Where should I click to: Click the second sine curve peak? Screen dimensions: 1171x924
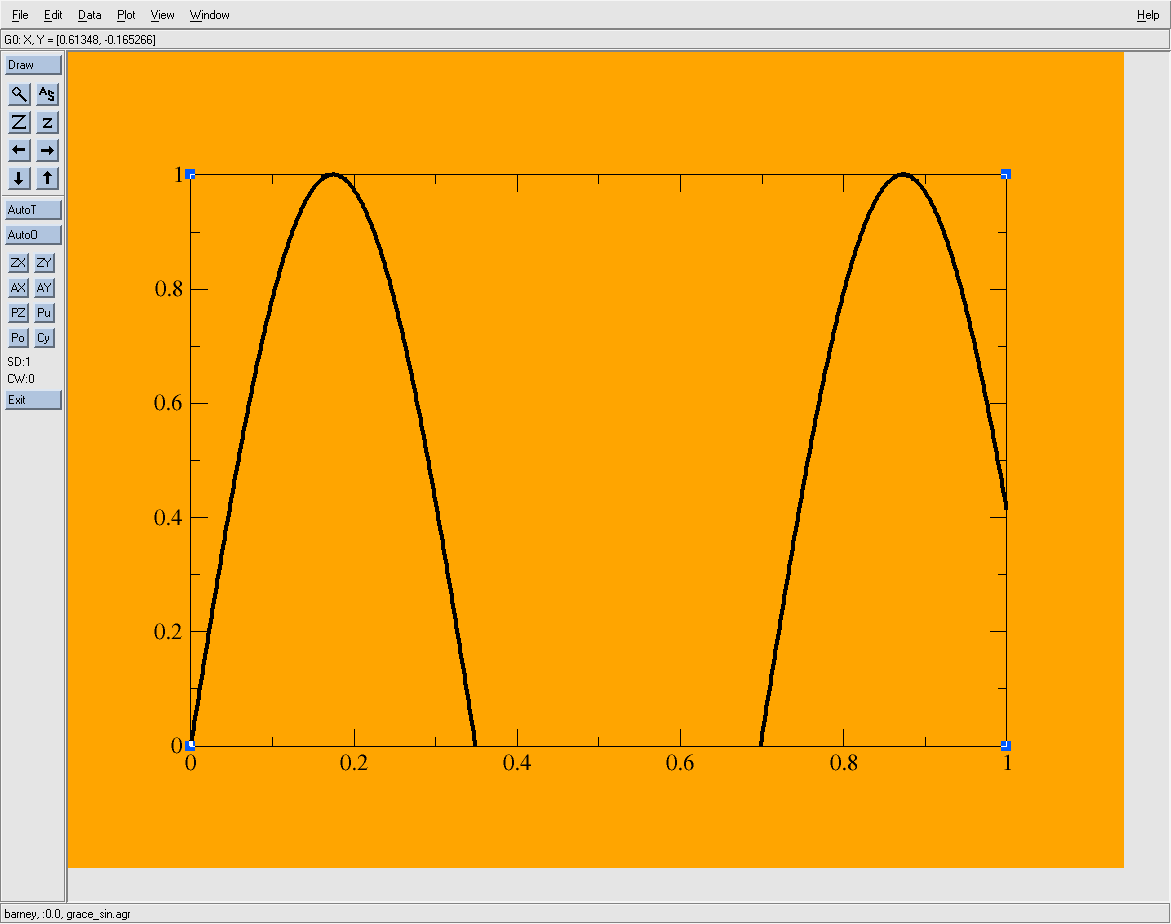(904, 175)
